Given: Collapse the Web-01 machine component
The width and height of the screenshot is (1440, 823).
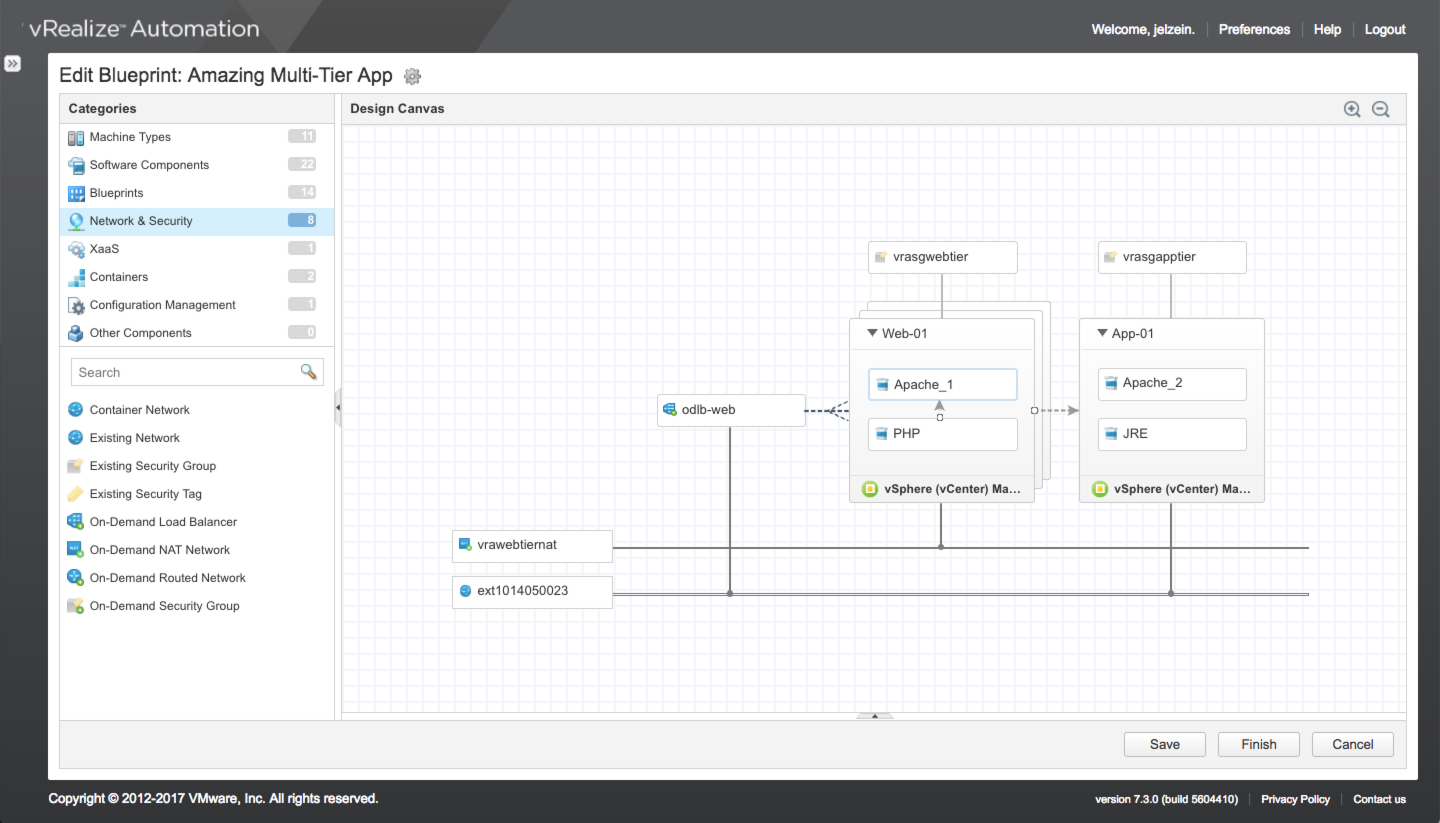Looking at the screenshot, I should coord(872,334).
